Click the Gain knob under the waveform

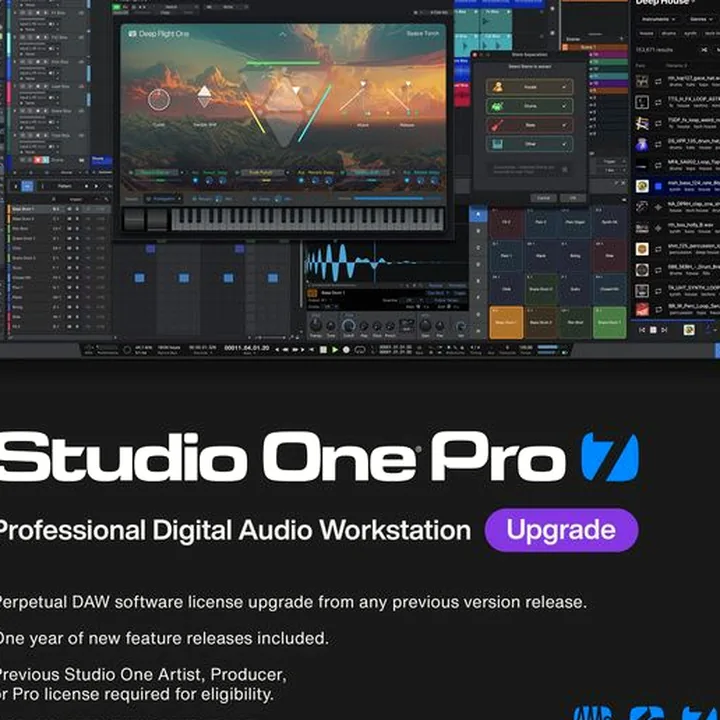point(426,325)
